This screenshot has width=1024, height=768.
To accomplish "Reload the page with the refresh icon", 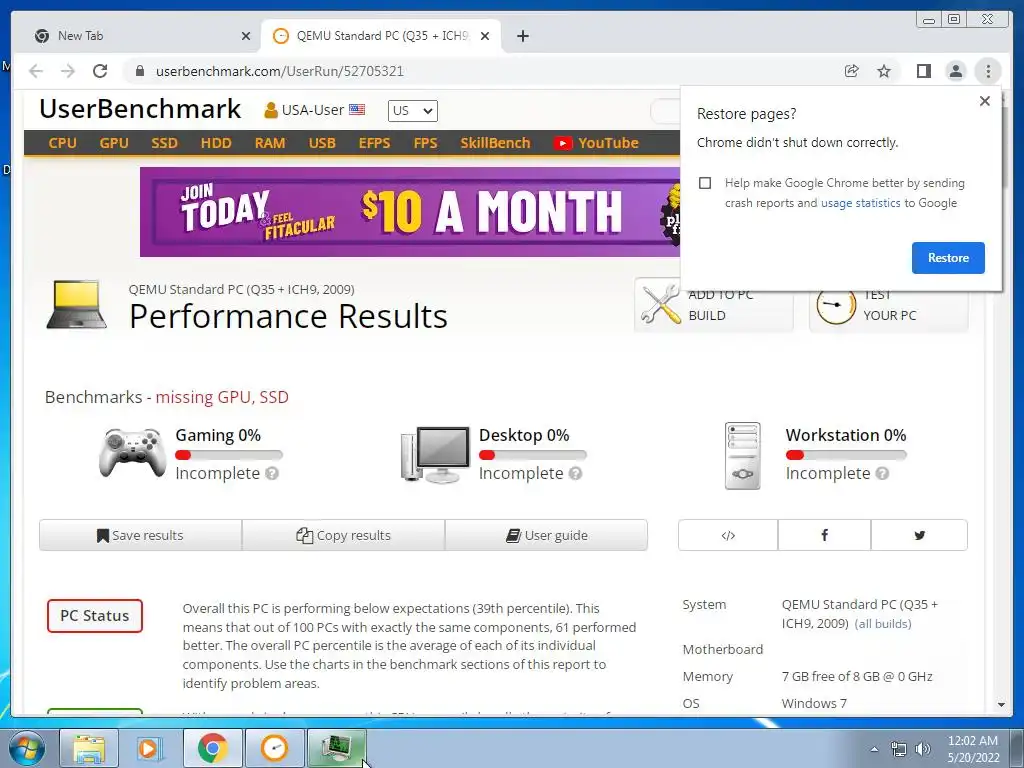I will tap(100, 71).
